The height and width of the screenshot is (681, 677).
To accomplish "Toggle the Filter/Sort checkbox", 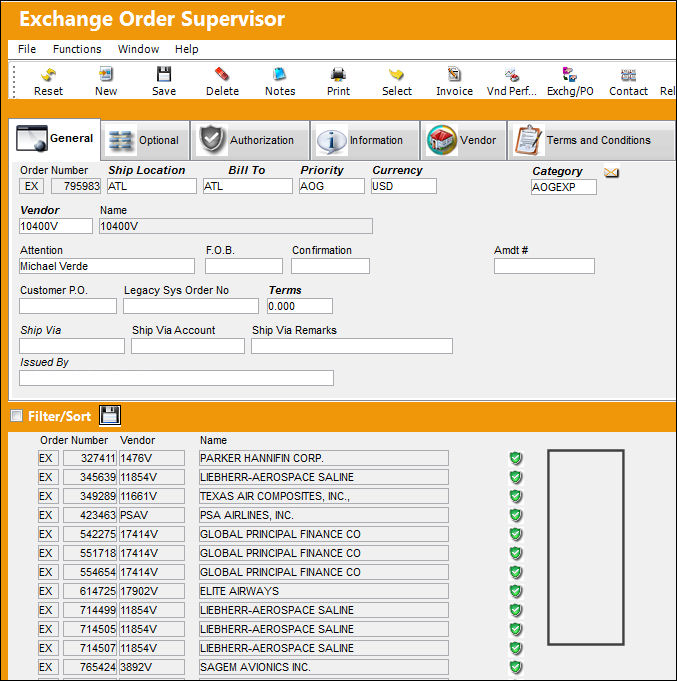I will (x=17, y=416).
